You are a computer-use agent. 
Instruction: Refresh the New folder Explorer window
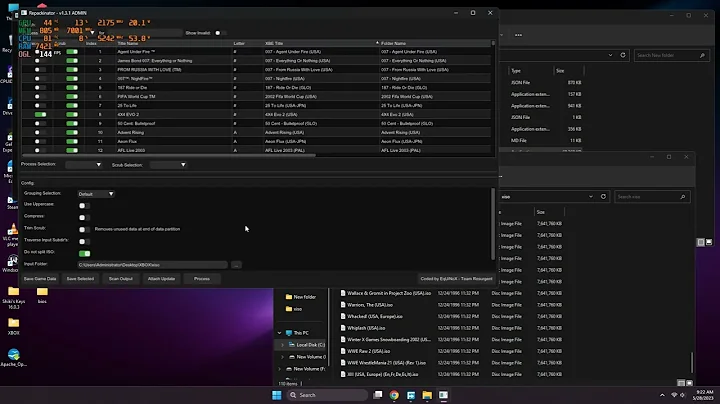pos(623,55)
